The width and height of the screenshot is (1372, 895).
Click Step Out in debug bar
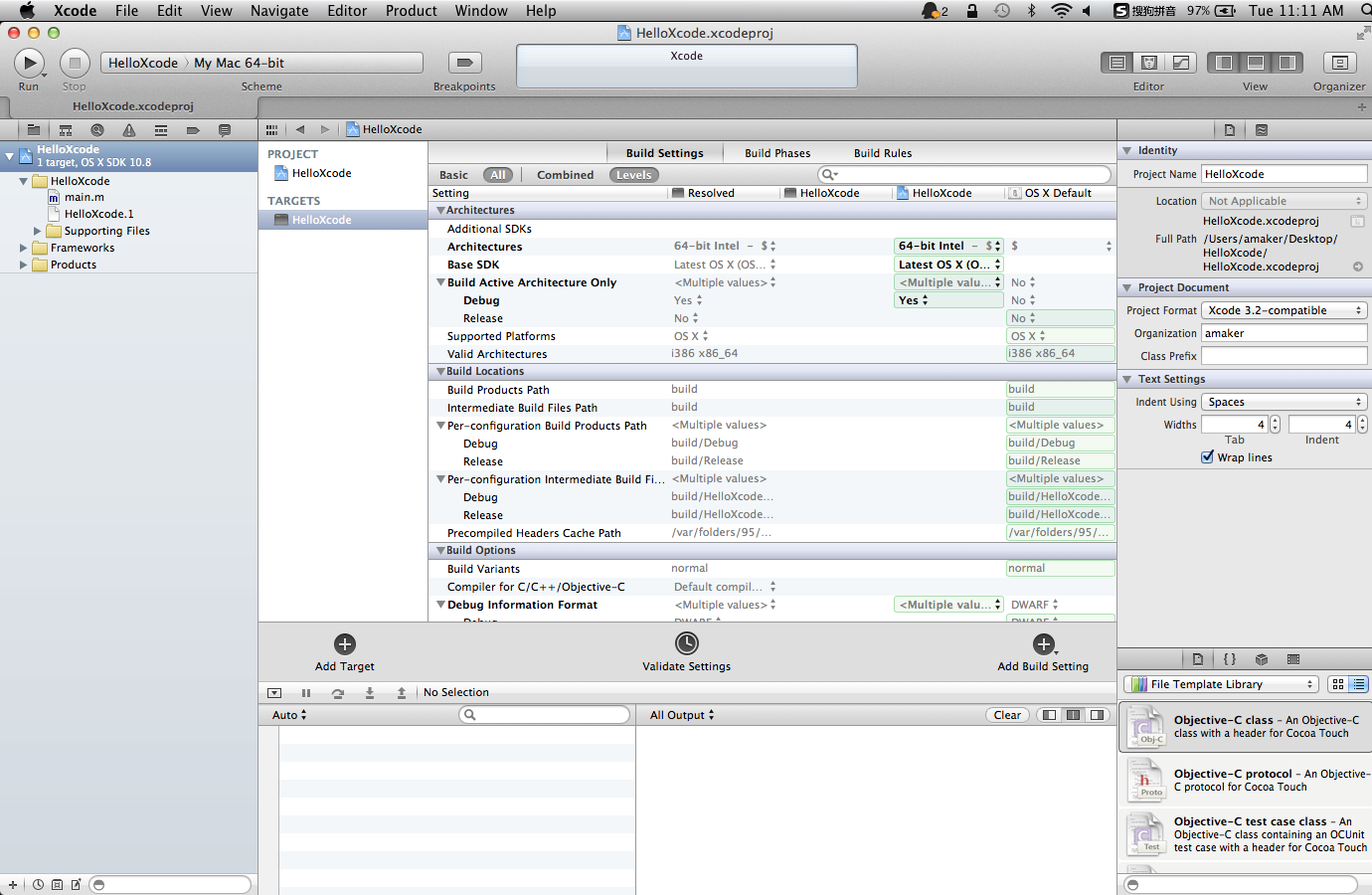tap(402, 693)
